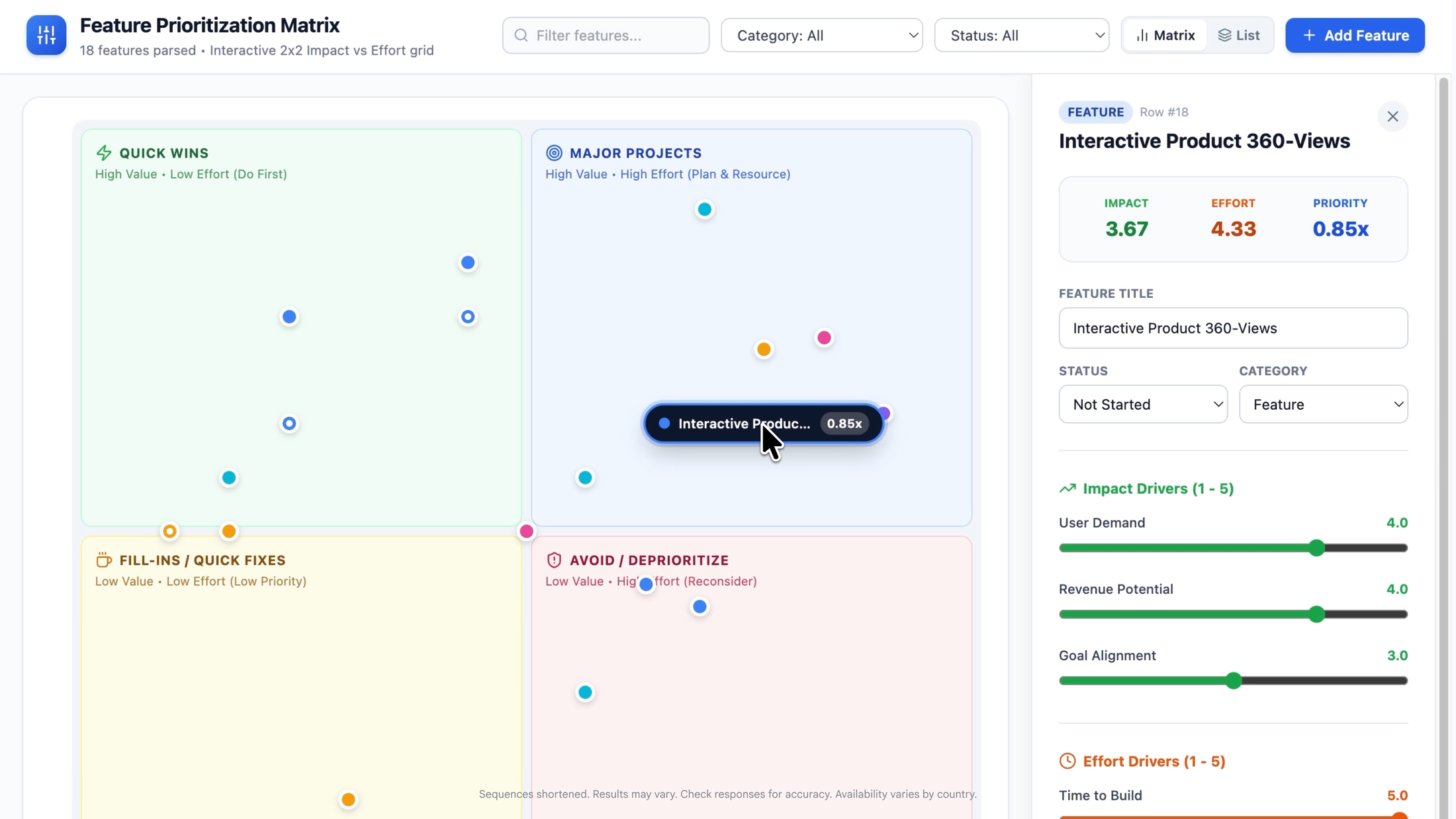Click the Effort value 4.33
Screen dimensions: 1456x819
[1233, 229]
